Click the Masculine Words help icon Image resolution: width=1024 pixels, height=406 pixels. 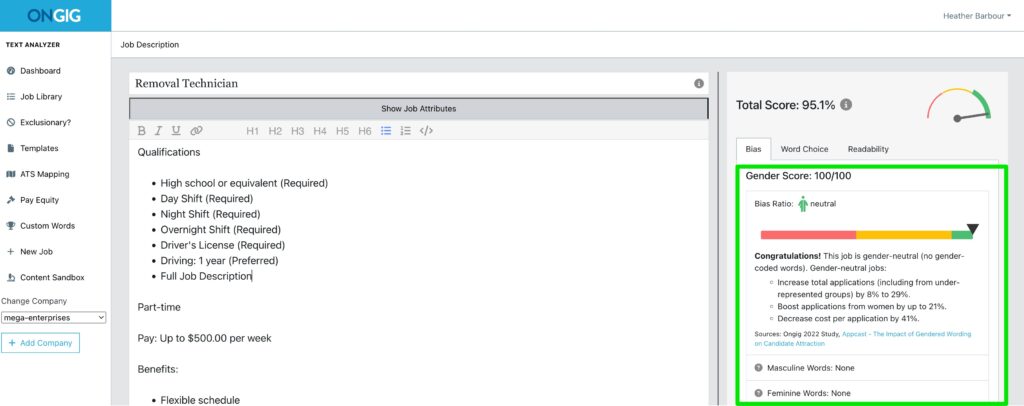click(x=759, y=368)
